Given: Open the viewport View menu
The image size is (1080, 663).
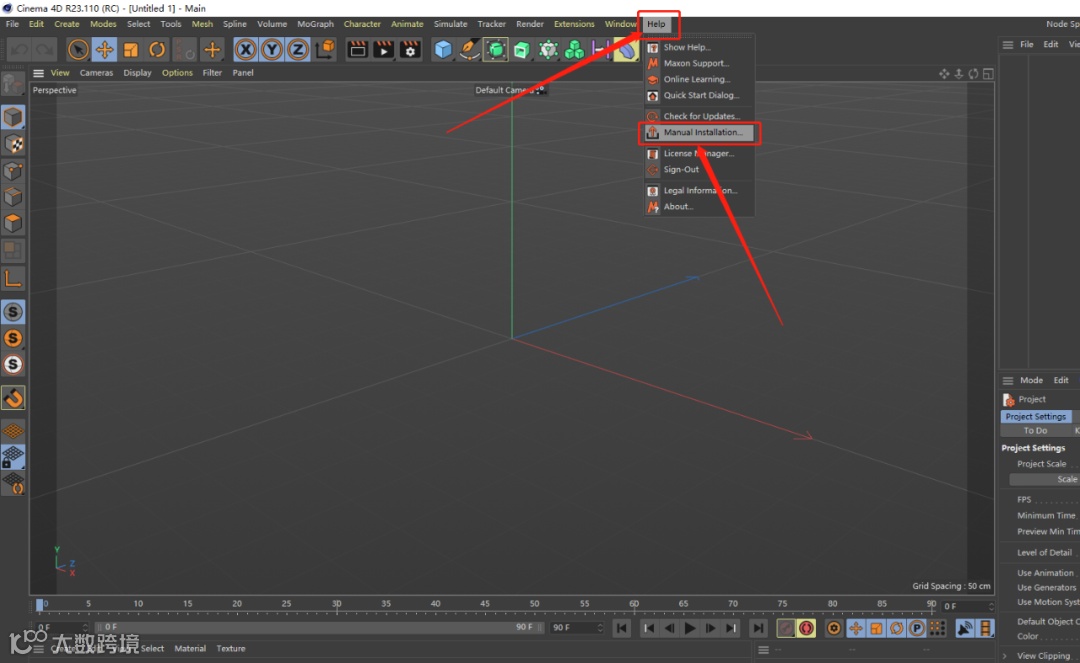Looking at the screenshot, I should (x=60, y=73).
